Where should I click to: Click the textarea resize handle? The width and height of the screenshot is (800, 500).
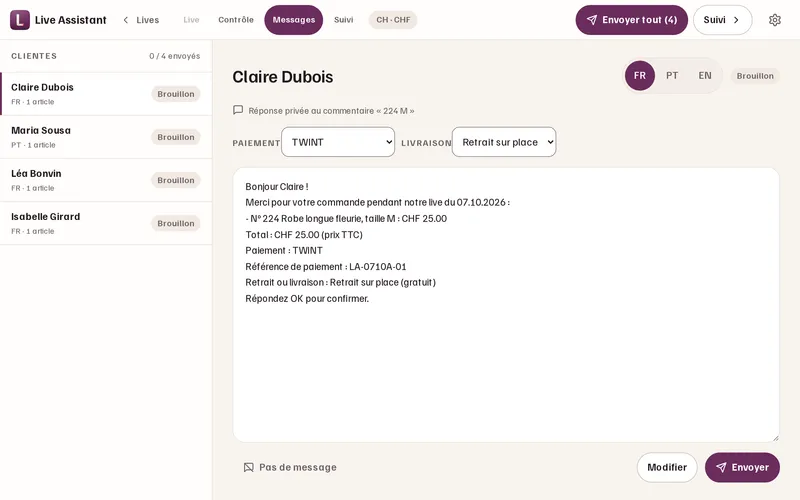pos(775,438)
